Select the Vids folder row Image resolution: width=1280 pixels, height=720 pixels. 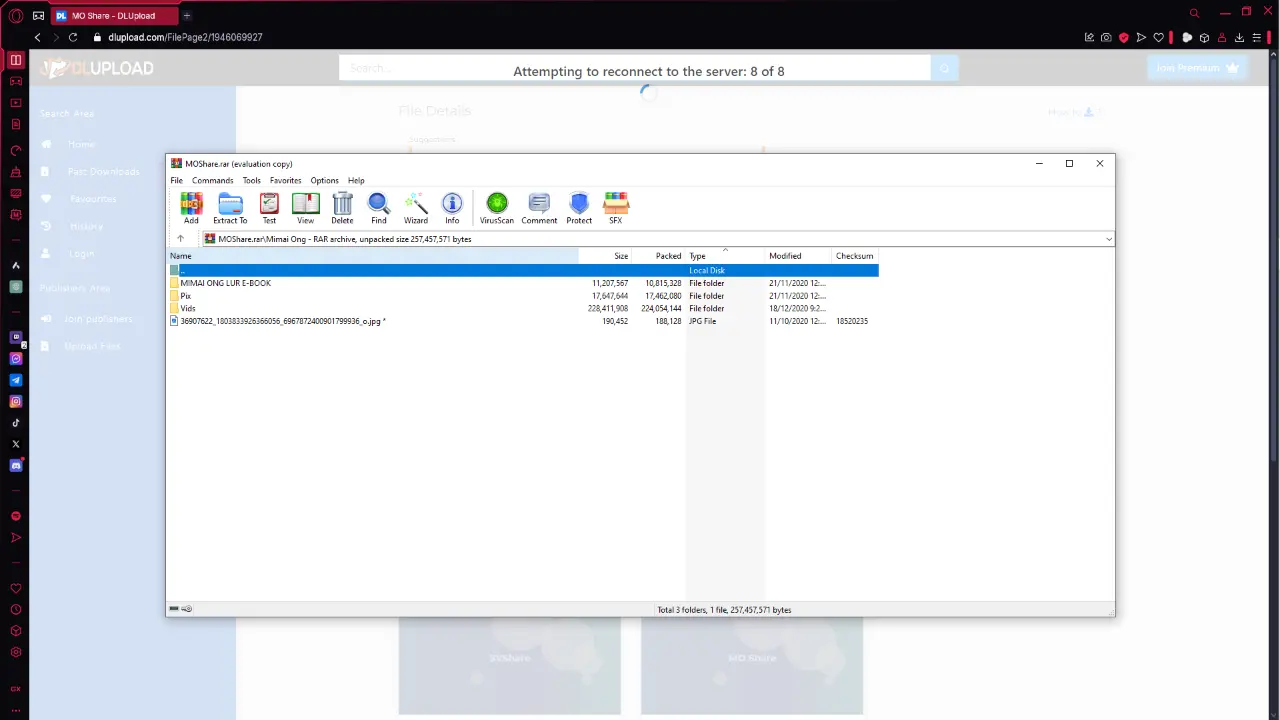[x=524, y=308]
